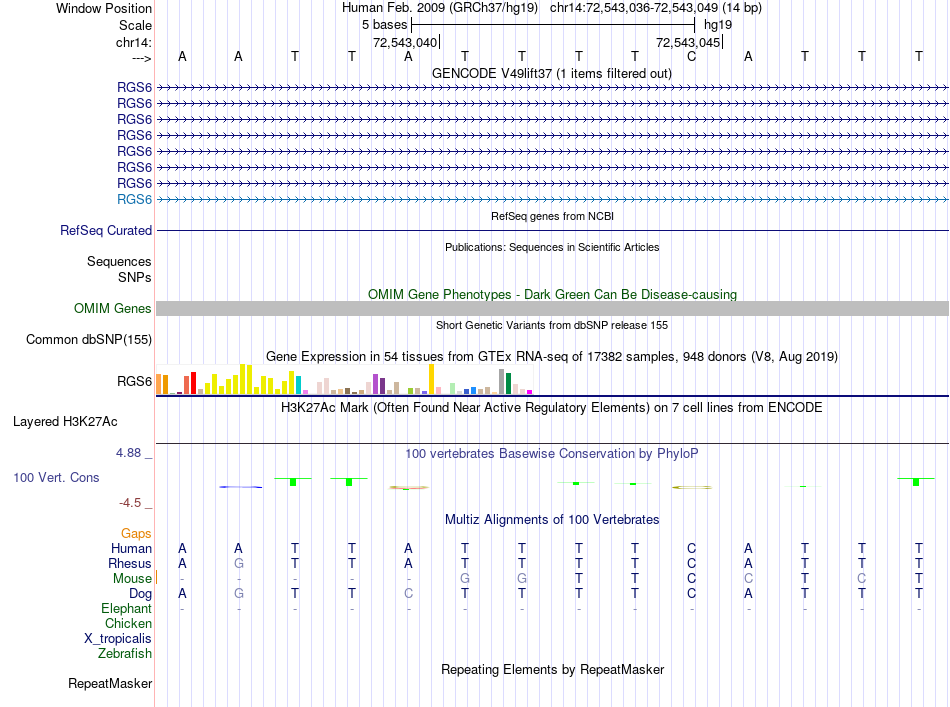
Task: Open the 'RefSeq genes from NCBI' title
Action: click(x=552, y=216)
